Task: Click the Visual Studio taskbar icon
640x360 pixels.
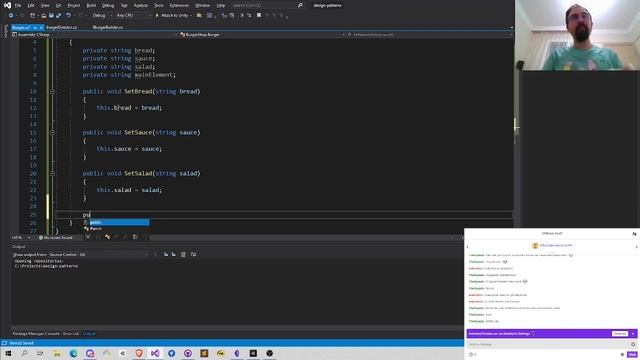Action: pyautogui.click(x=155, y=353)
